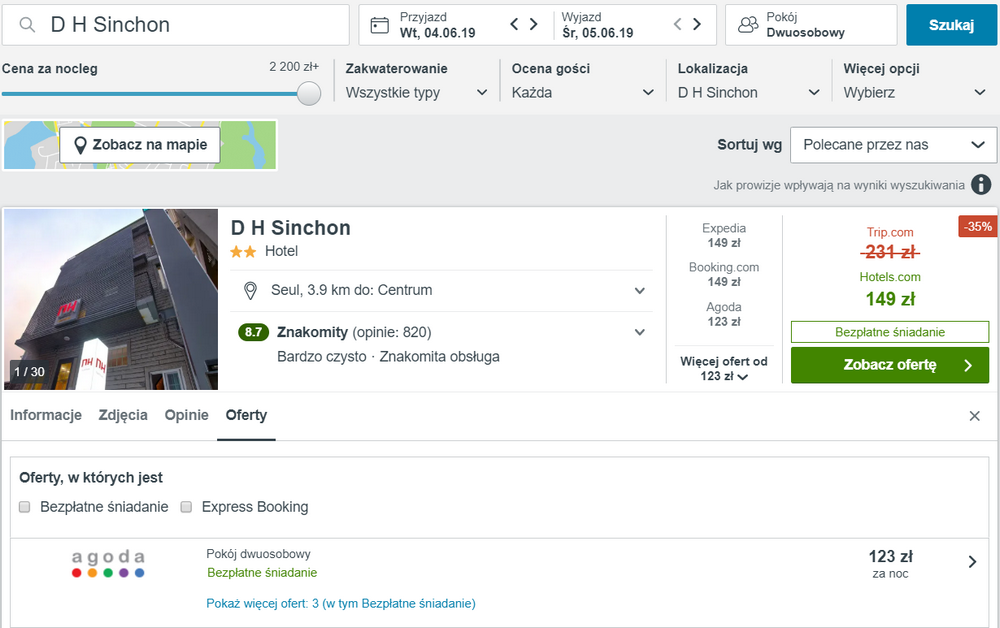Open Zakwaterowanie type dropdown
The image size is (1000, 628).
click(x=416, y=92)
